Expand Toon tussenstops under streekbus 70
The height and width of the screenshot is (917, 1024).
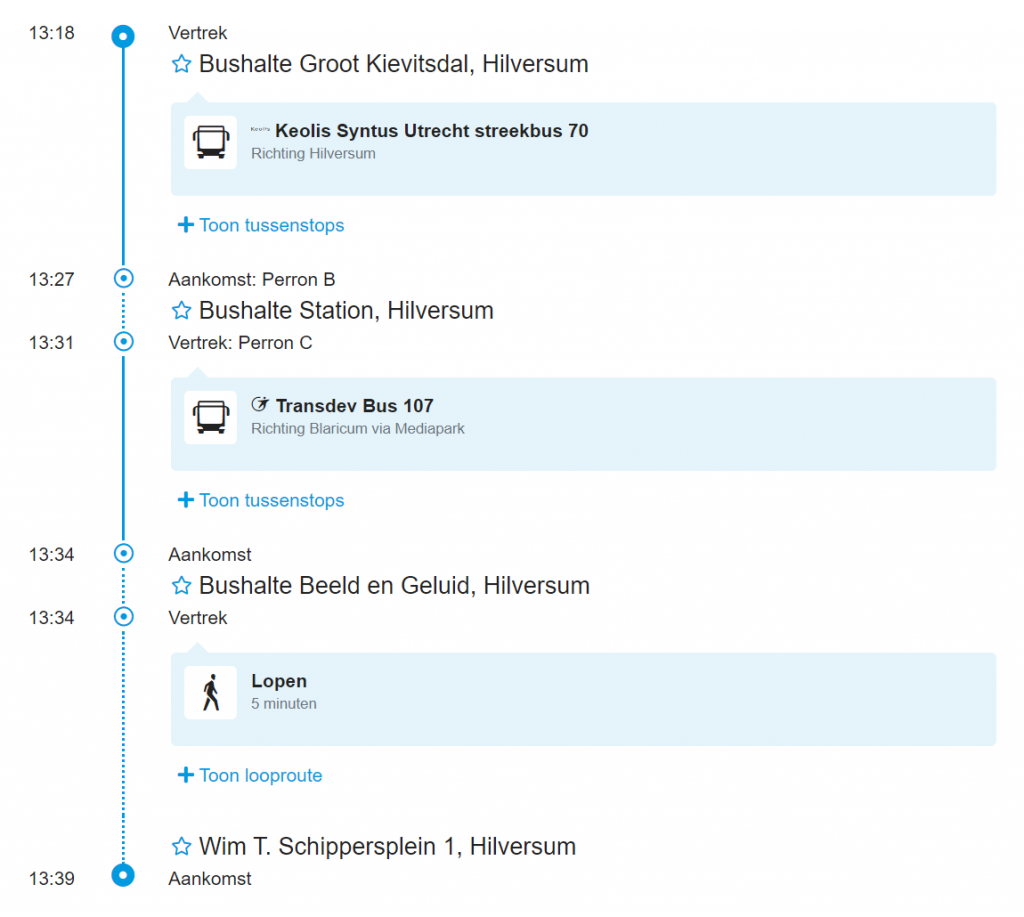261,225
